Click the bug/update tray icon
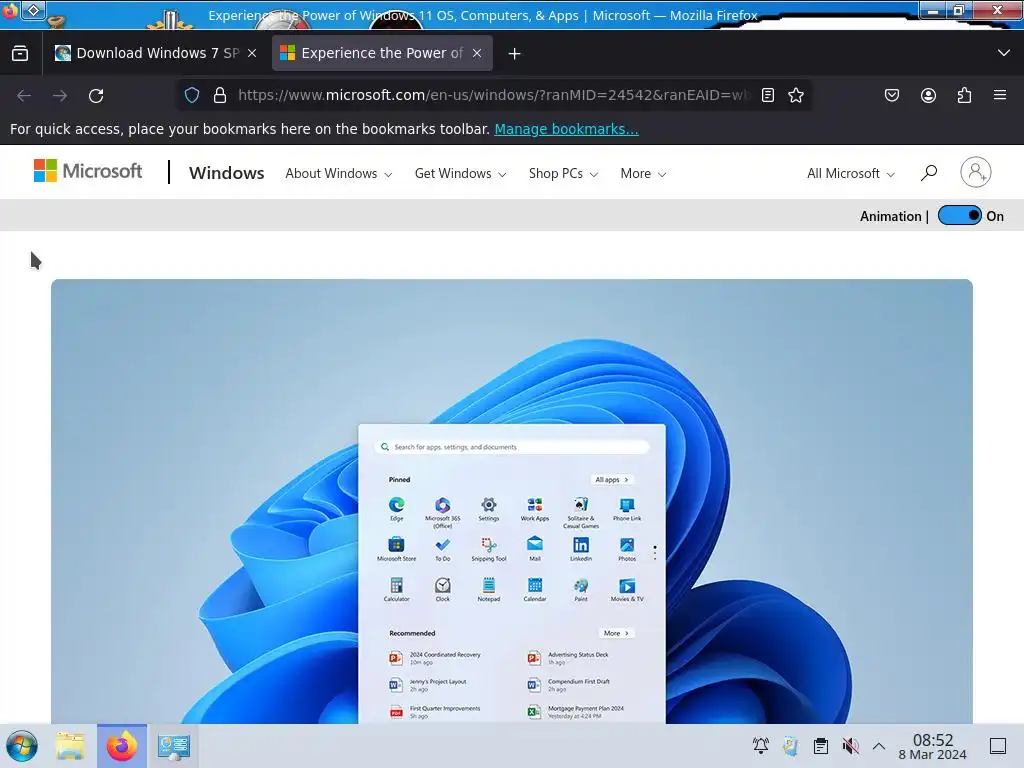This screenshot has height=768, width=1024. pos(791,746)
